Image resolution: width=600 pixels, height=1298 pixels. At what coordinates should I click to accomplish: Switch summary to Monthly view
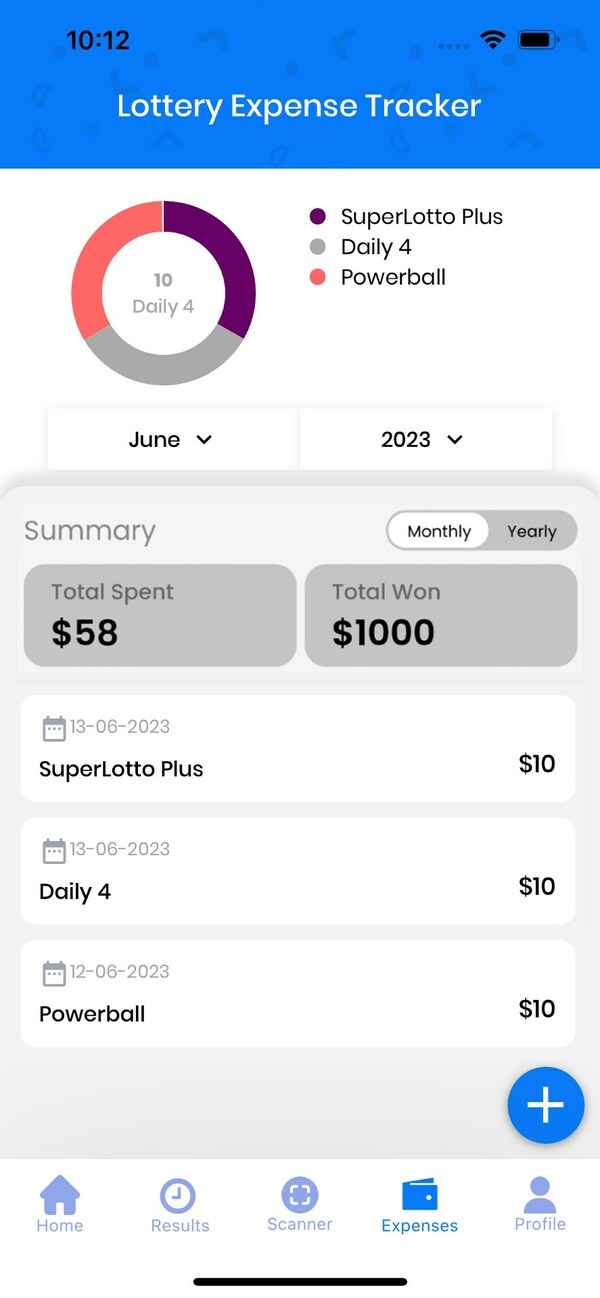(x=439, y=531)
